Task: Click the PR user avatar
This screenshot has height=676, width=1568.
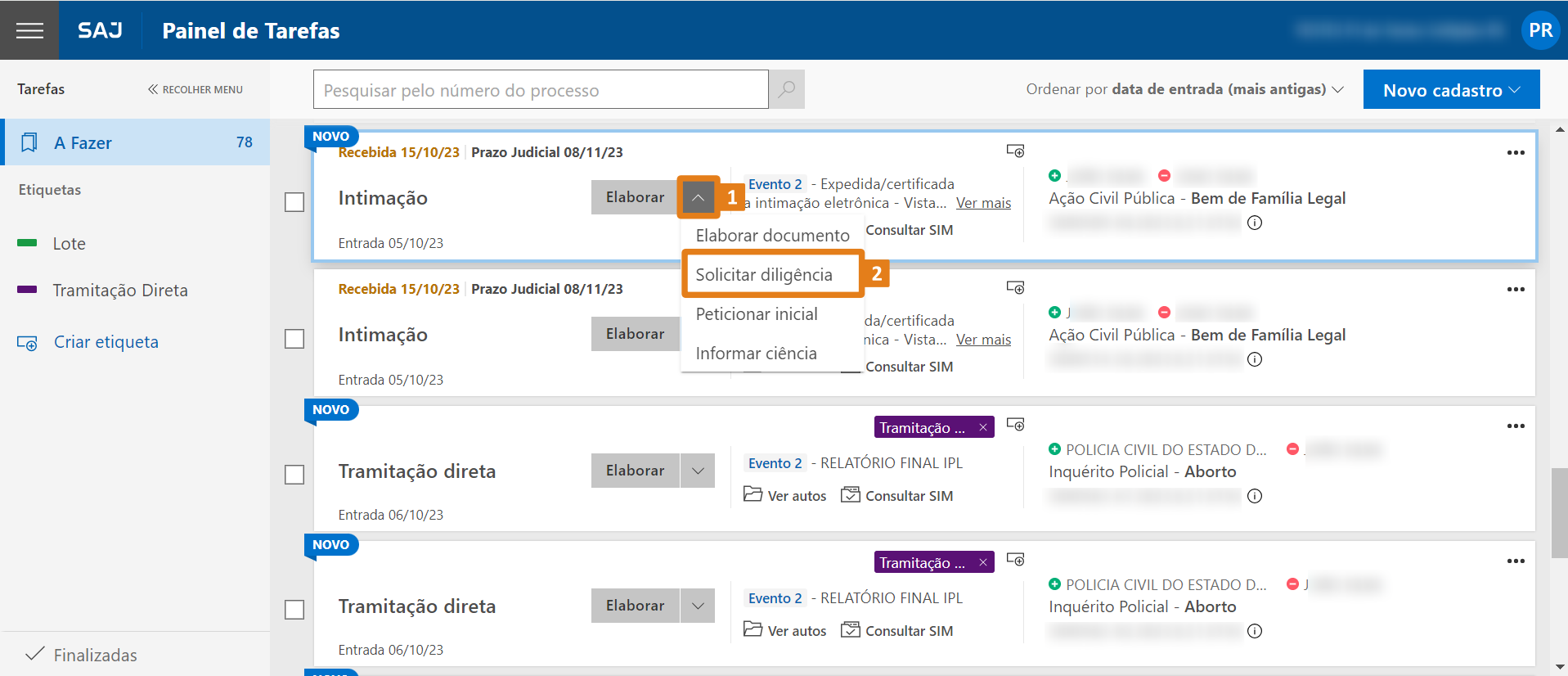Action: [1540, 30]
